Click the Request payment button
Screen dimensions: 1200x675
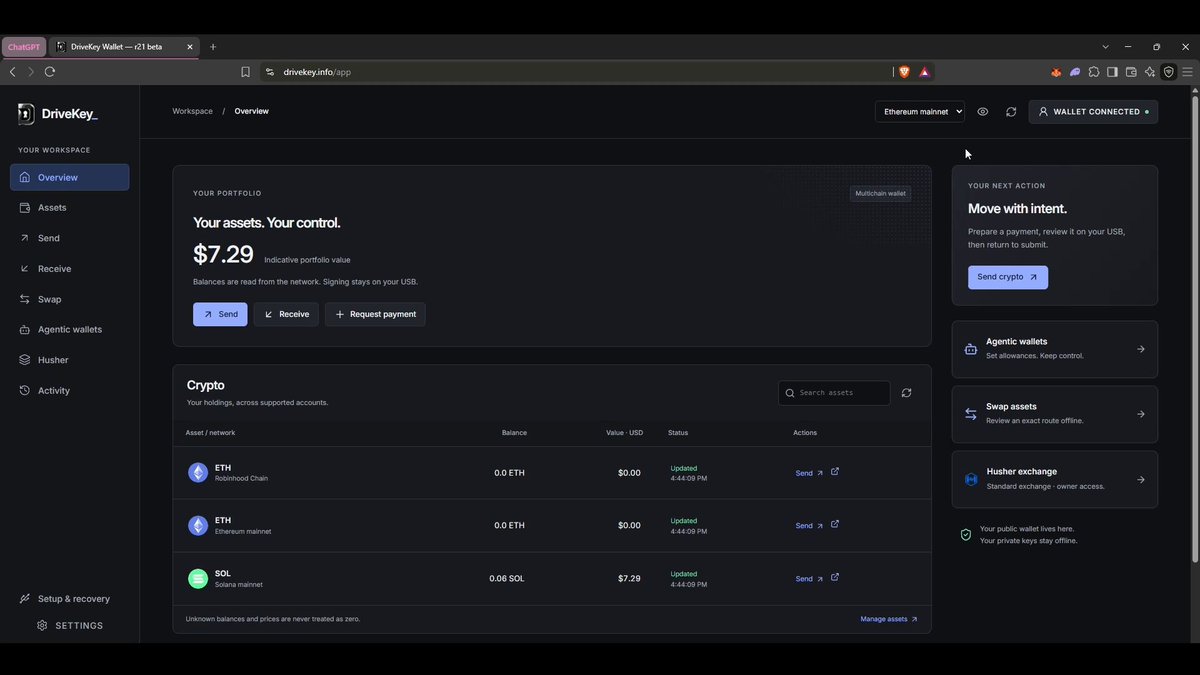pos(375,314)
